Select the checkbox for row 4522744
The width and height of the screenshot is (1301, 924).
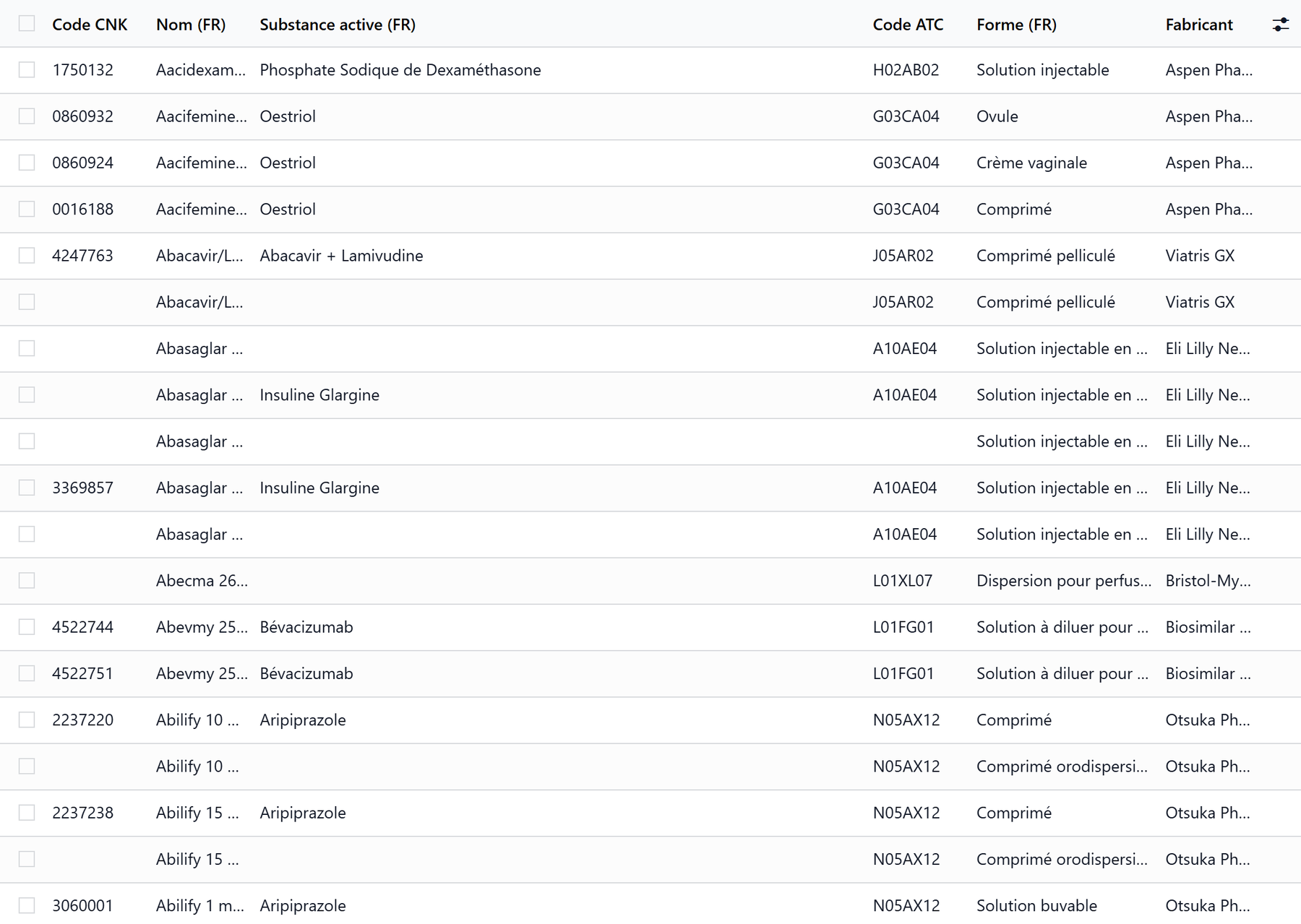pos(27,627)
